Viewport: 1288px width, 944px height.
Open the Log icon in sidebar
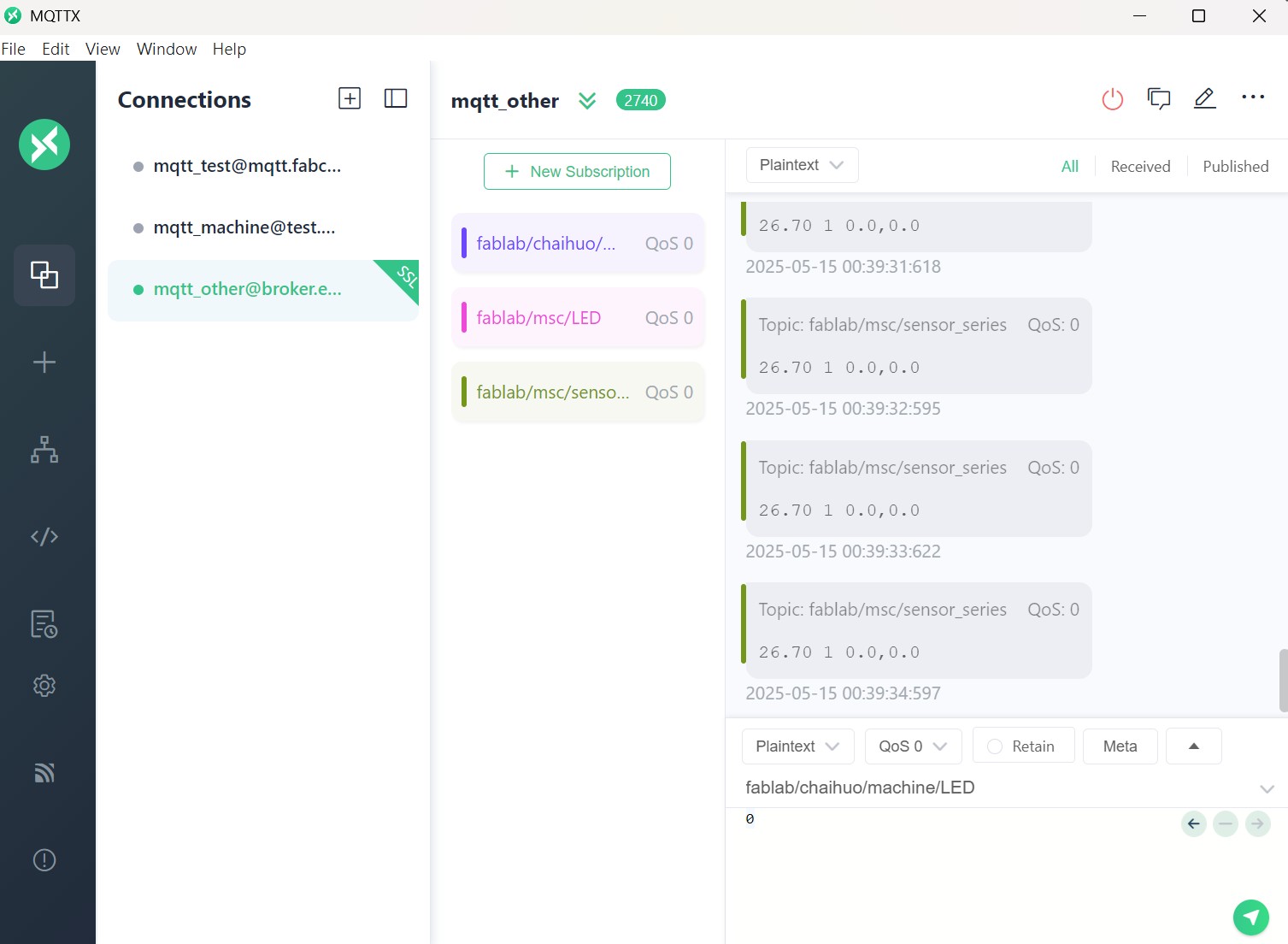[x=44, y=623]
